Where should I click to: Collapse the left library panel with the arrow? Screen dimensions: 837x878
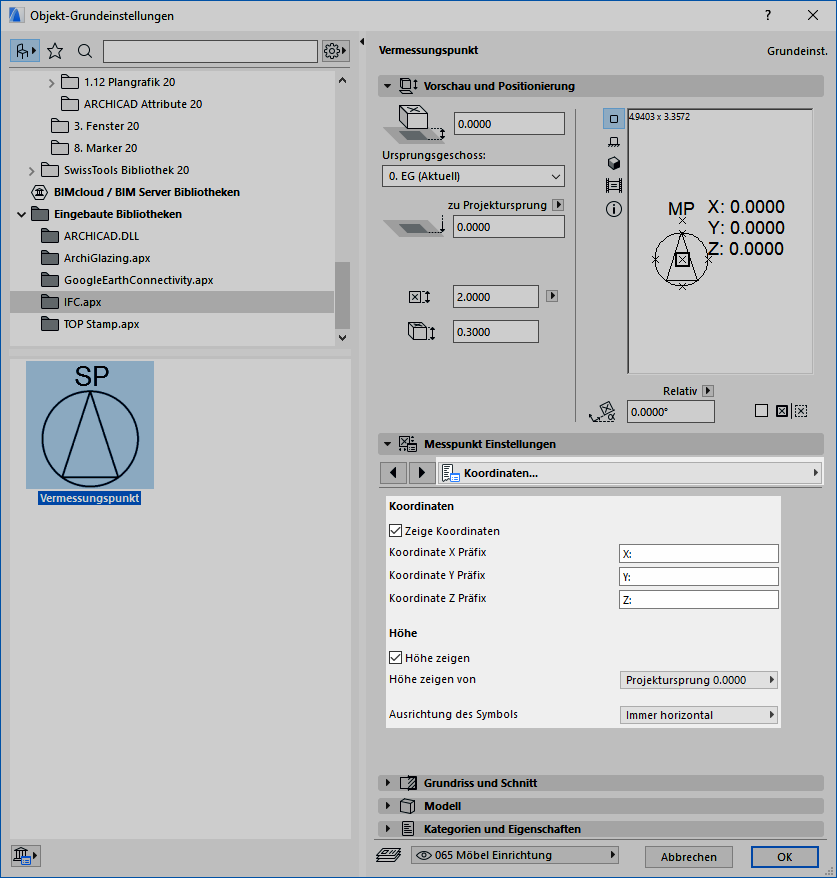tap(362, 41)
